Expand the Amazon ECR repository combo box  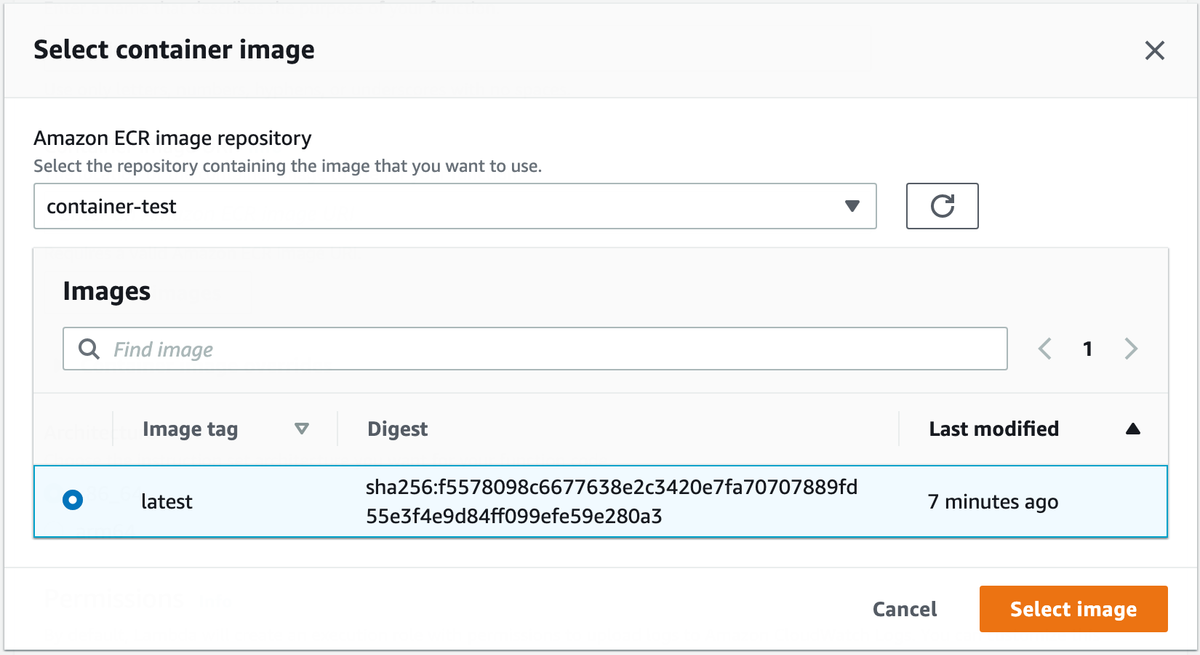[455, 205]
